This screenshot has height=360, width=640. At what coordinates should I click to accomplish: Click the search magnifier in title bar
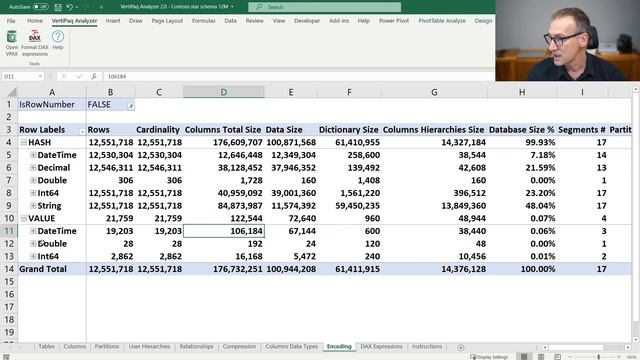click(259, 7)
